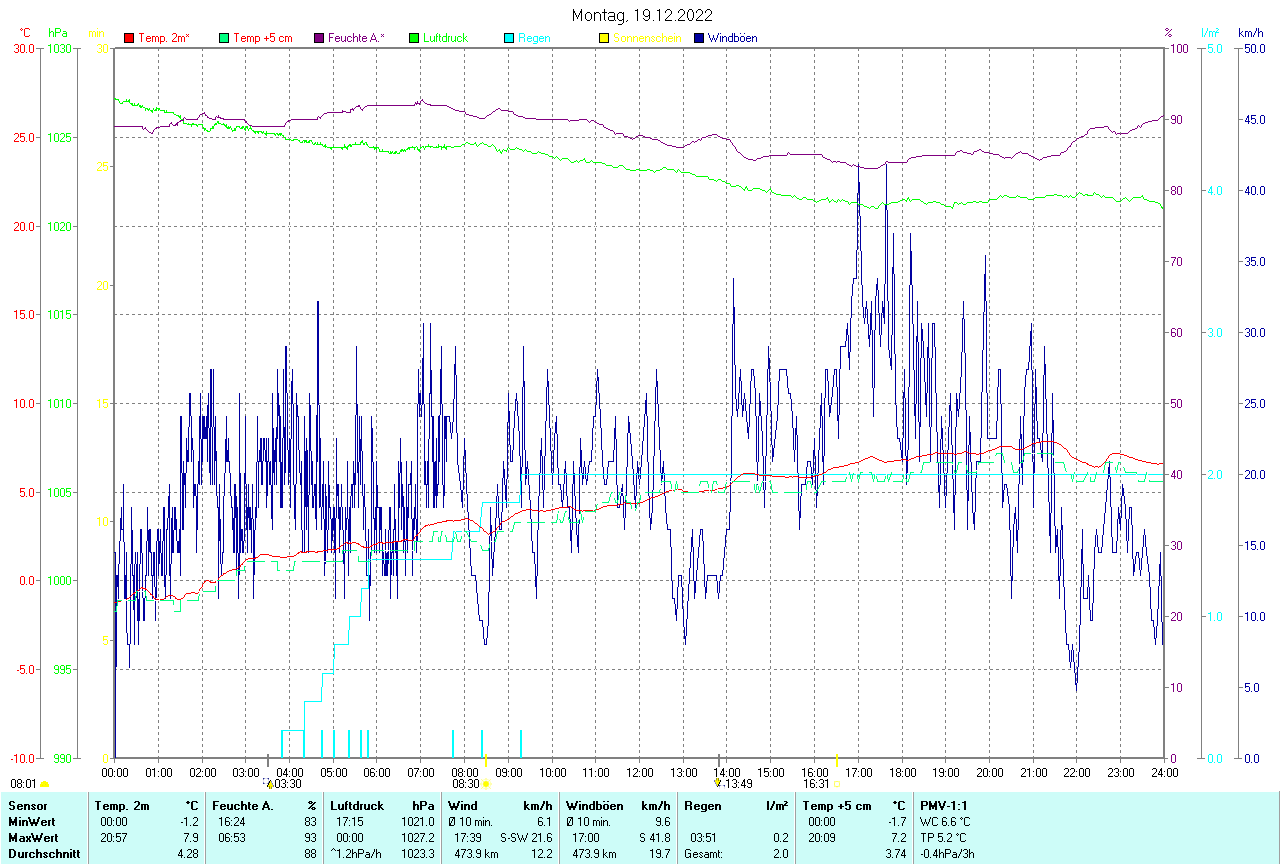
Task: Click the sunrise marker icon at 08:30
Action: (486, 784)
